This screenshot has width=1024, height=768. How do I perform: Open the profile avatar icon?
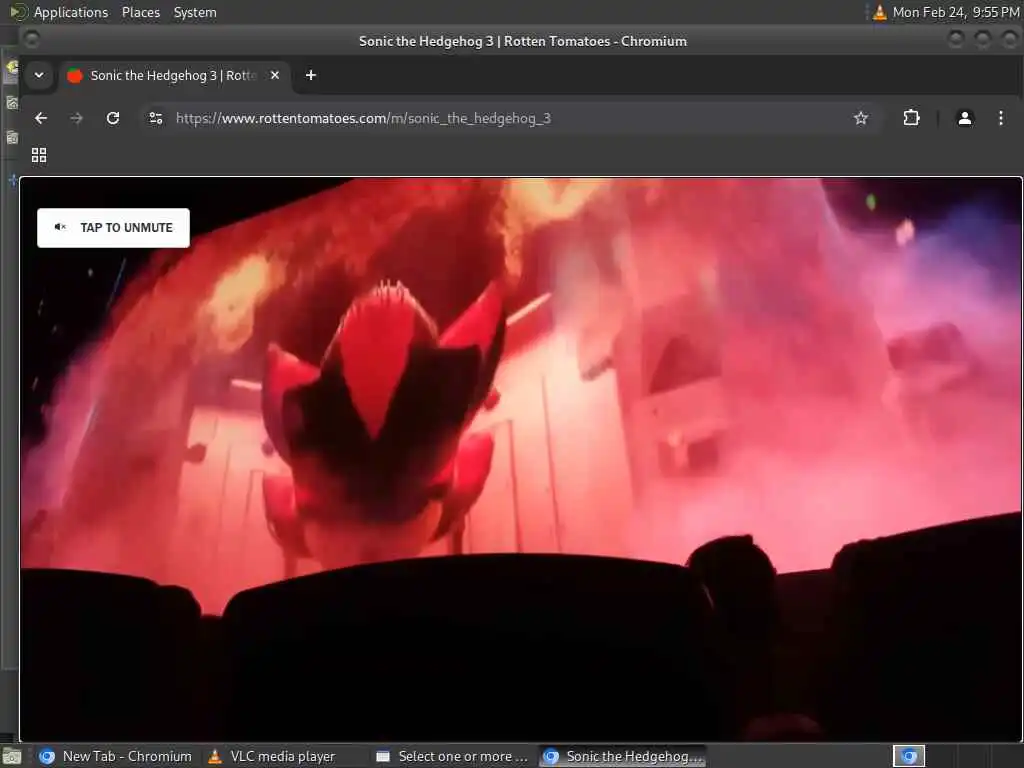pyautogui.click(x=965, y=118)
